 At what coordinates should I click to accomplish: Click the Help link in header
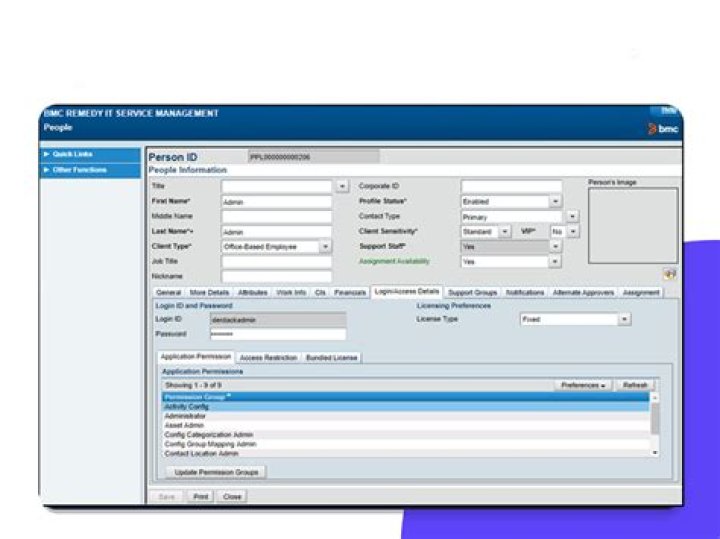[x=668, y=111]
